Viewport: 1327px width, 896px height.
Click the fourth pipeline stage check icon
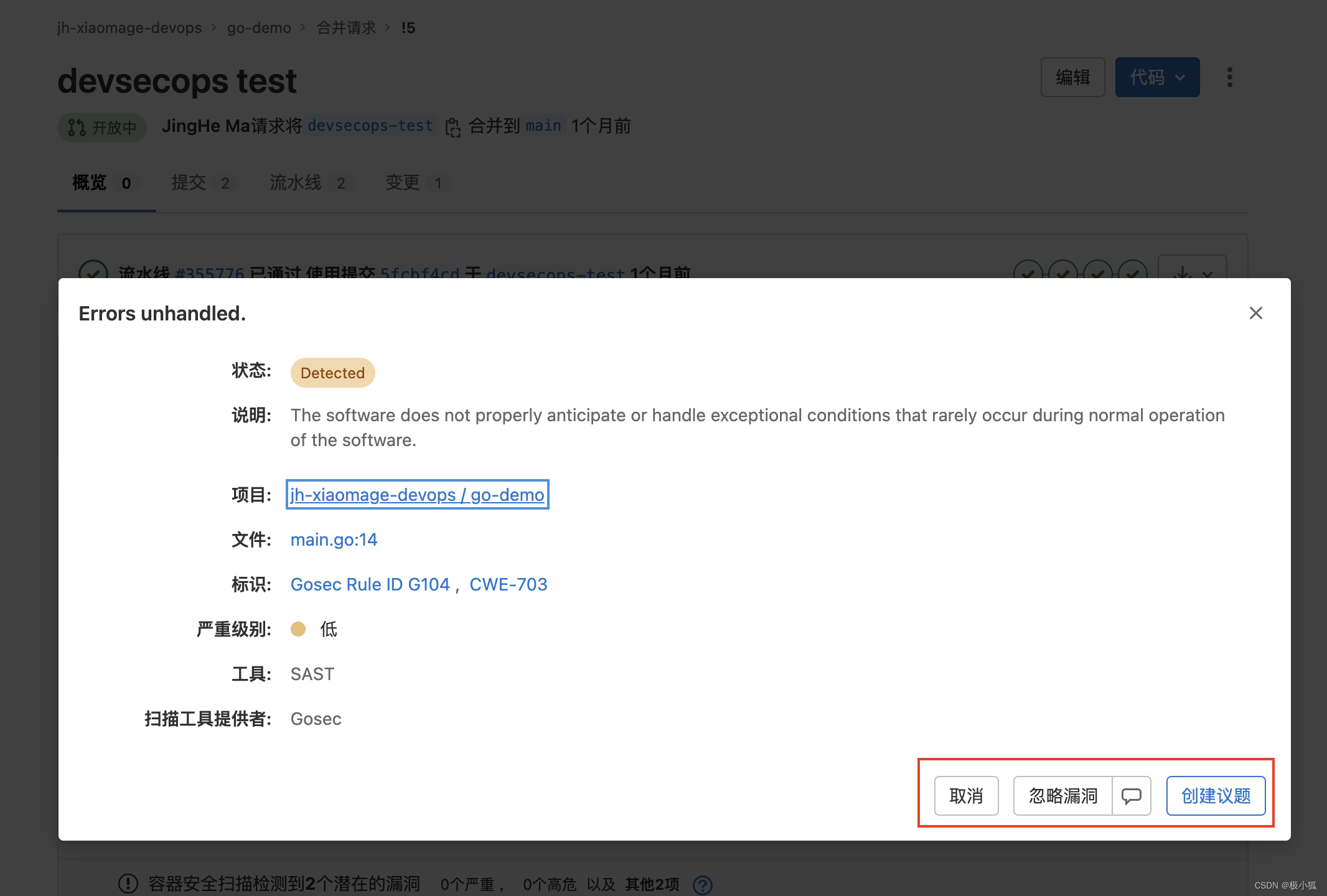(x=1133, y=271)
